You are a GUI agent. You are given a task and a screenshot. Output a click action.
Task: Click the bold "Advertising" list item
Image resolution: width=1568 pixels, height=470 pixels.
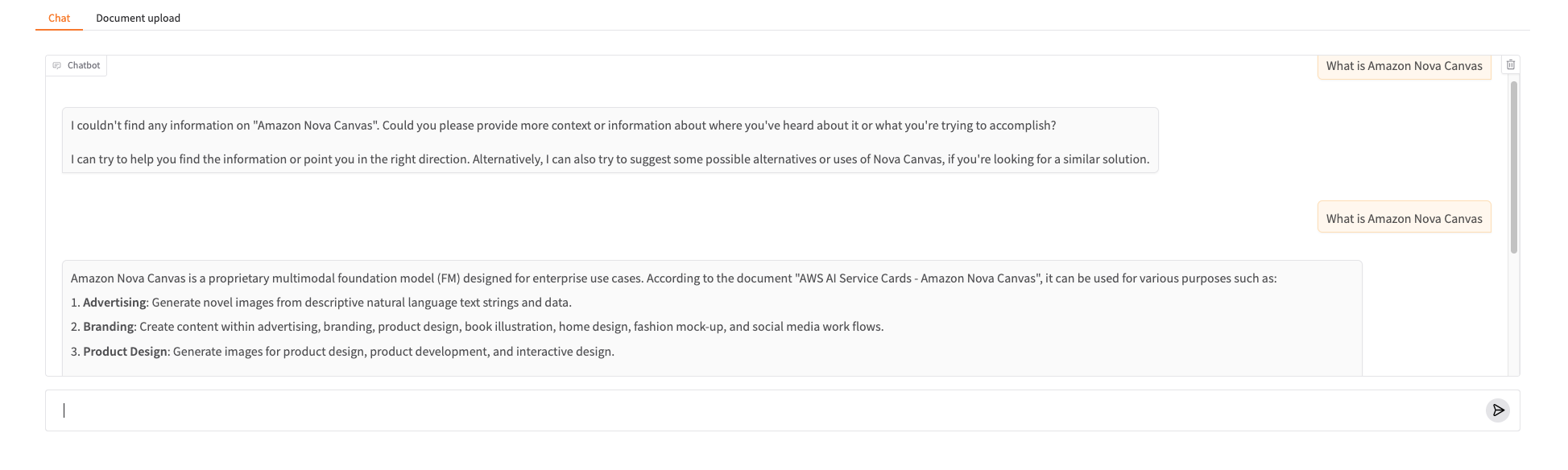114,303
